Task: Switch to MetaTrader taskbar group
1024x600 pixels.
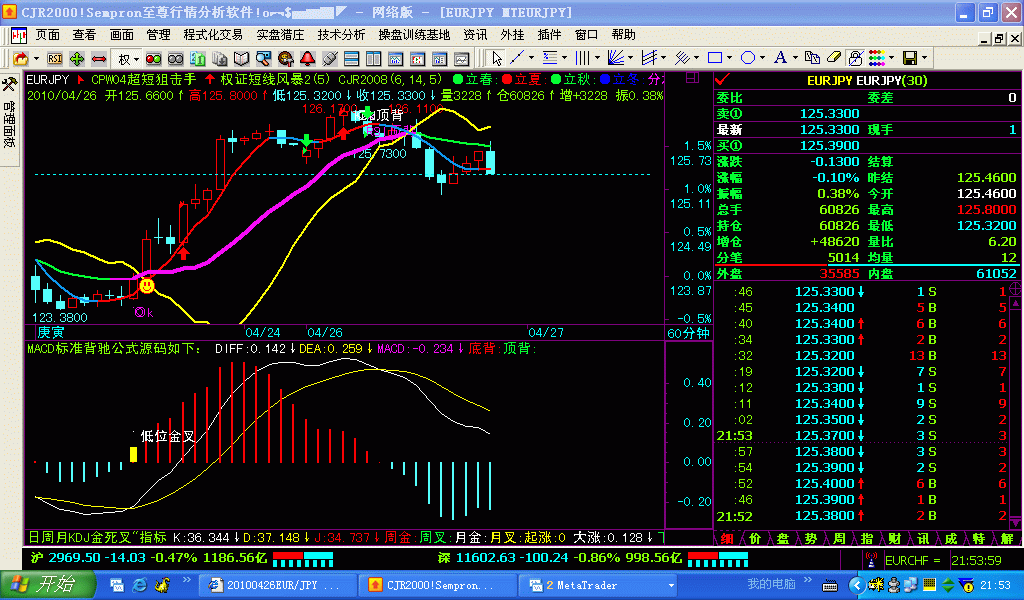Action: click(x=598, y=586)
